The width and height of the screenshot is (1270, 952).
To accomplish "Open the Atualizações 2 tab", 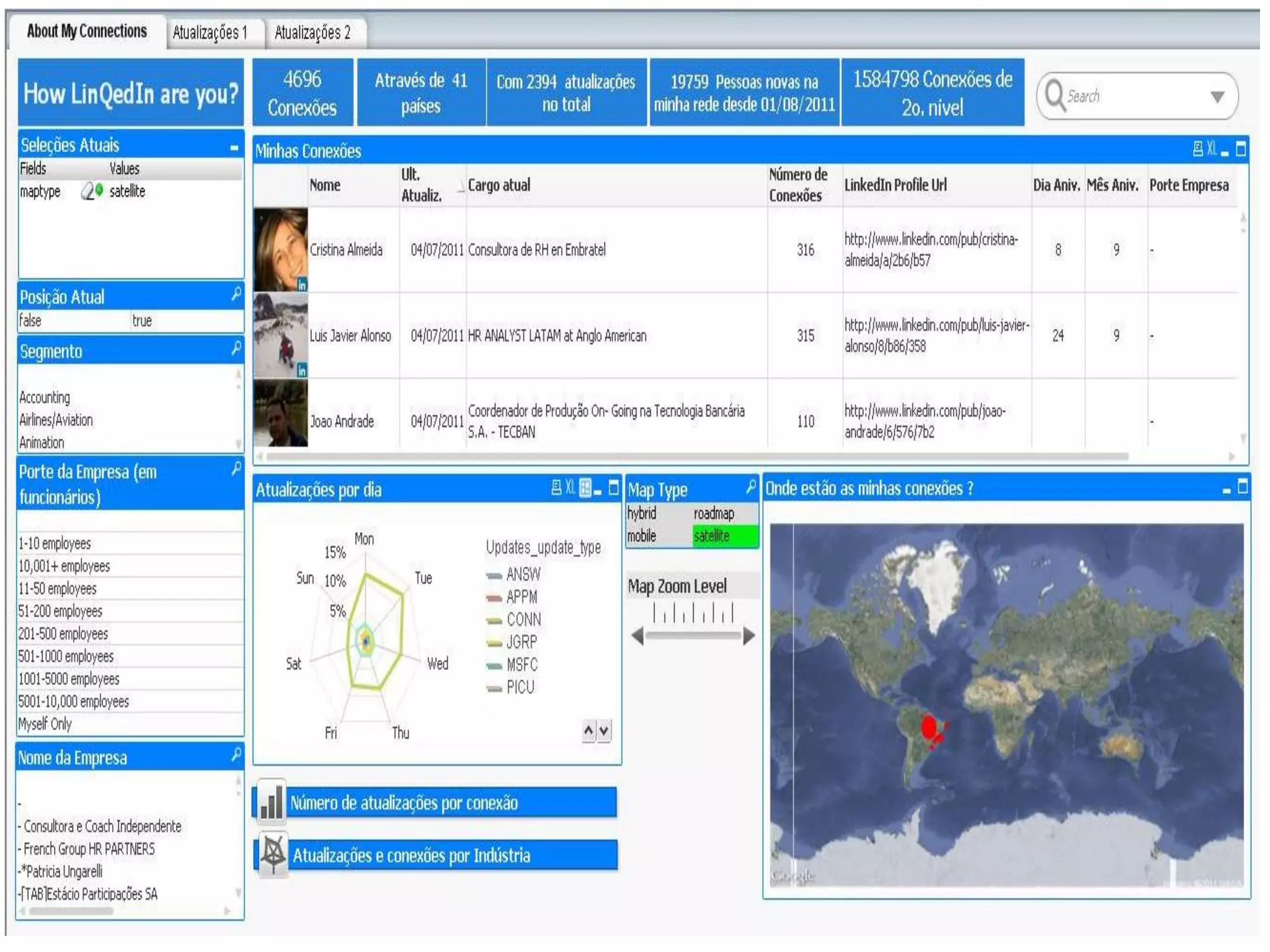I will (x=313, y=32).
